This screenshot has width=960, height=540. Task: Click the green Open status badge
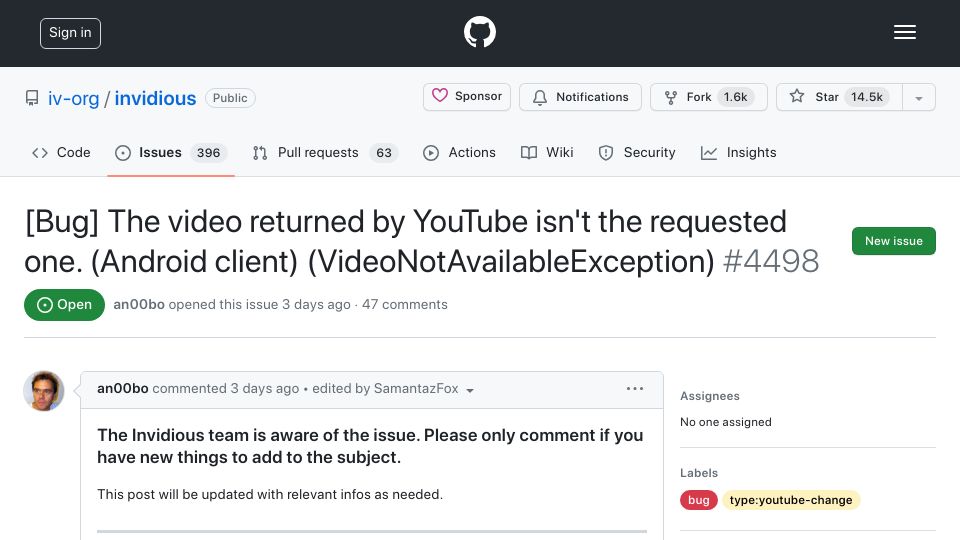click(x=64, y=305)
